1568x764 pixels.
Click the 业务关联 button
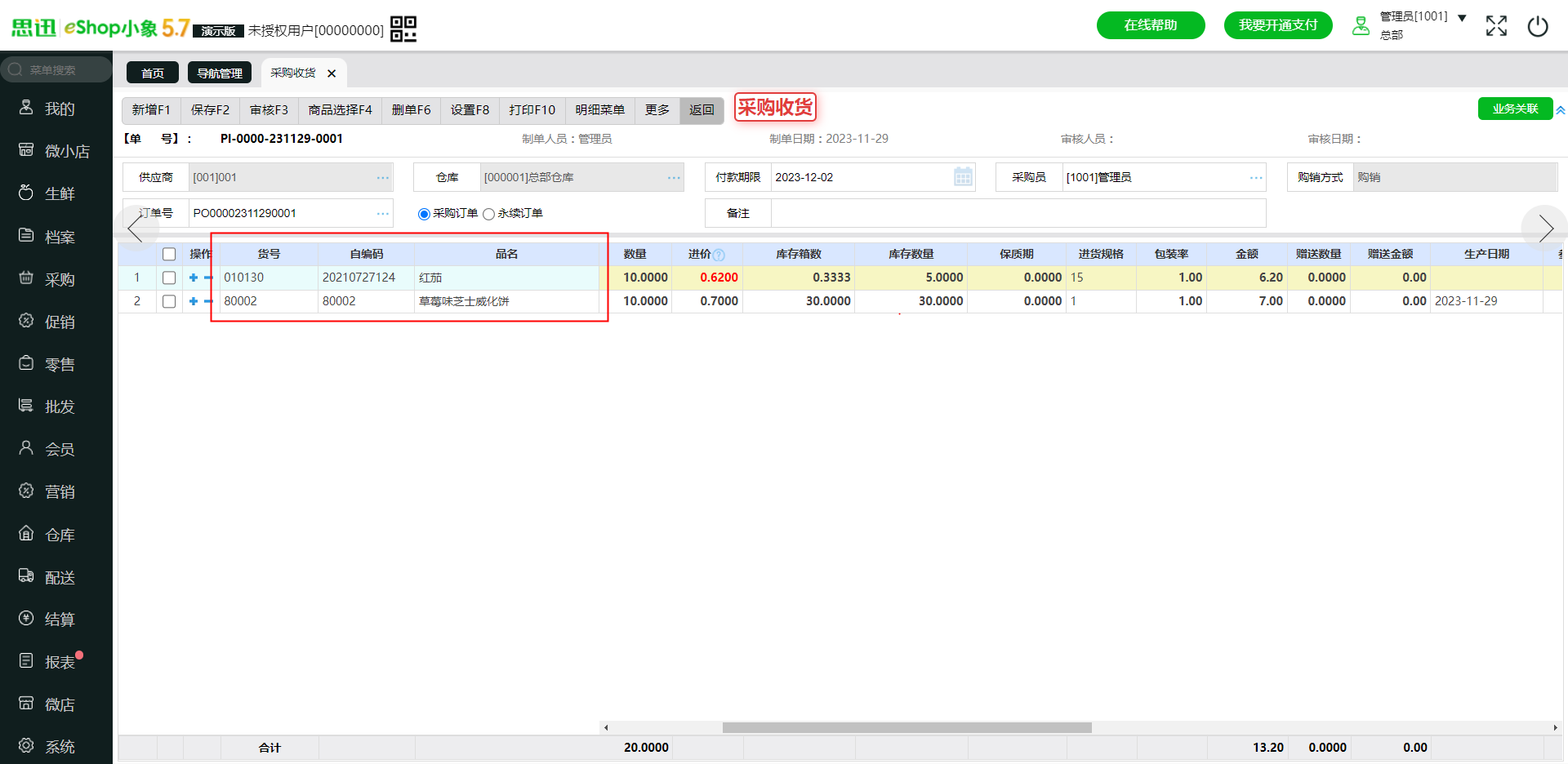tap(1515, 109)
